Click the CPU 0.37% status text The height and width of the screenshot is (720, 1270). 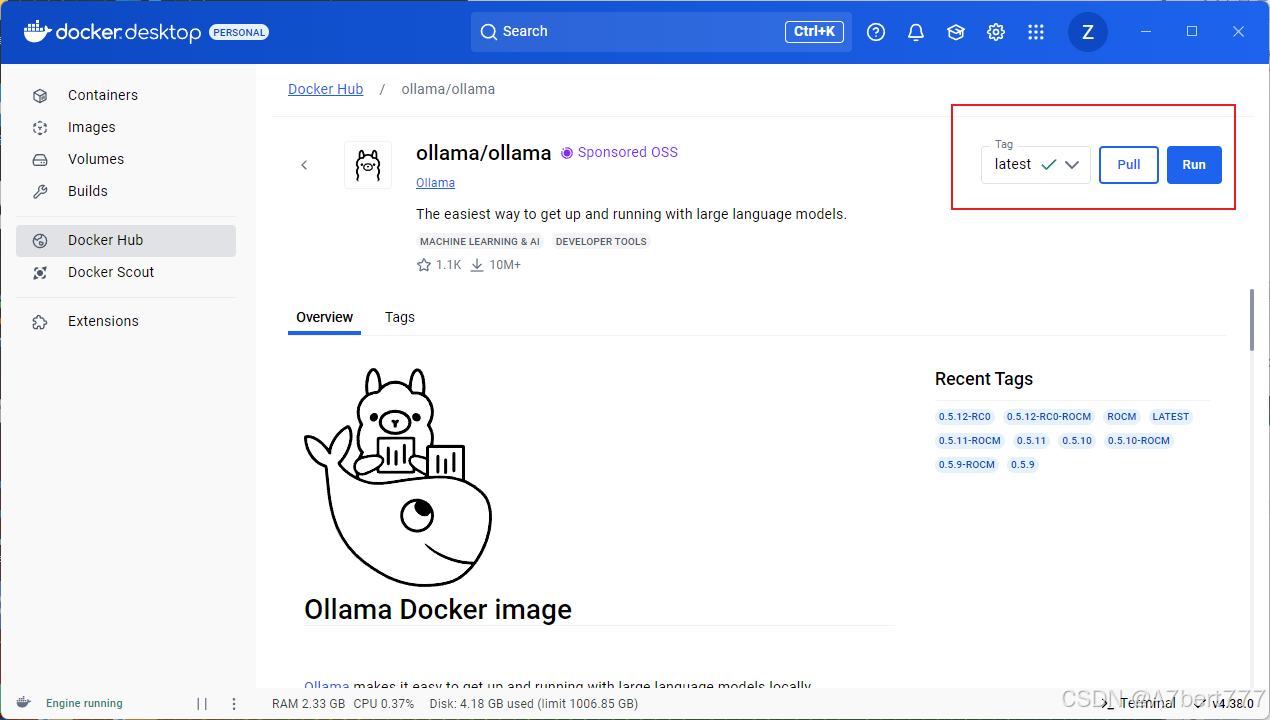383,704
